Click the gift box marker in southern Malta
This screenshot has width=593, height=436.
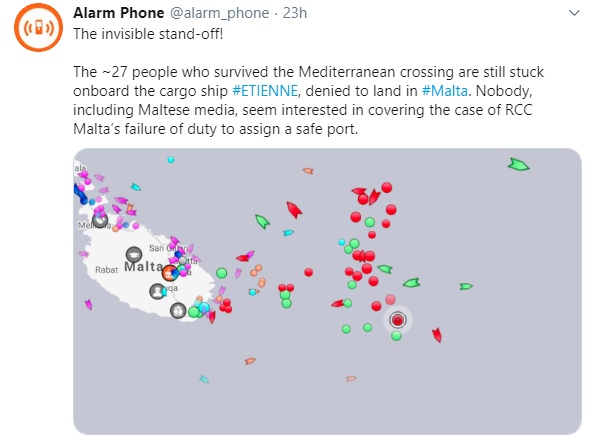(x=178, y=310)
